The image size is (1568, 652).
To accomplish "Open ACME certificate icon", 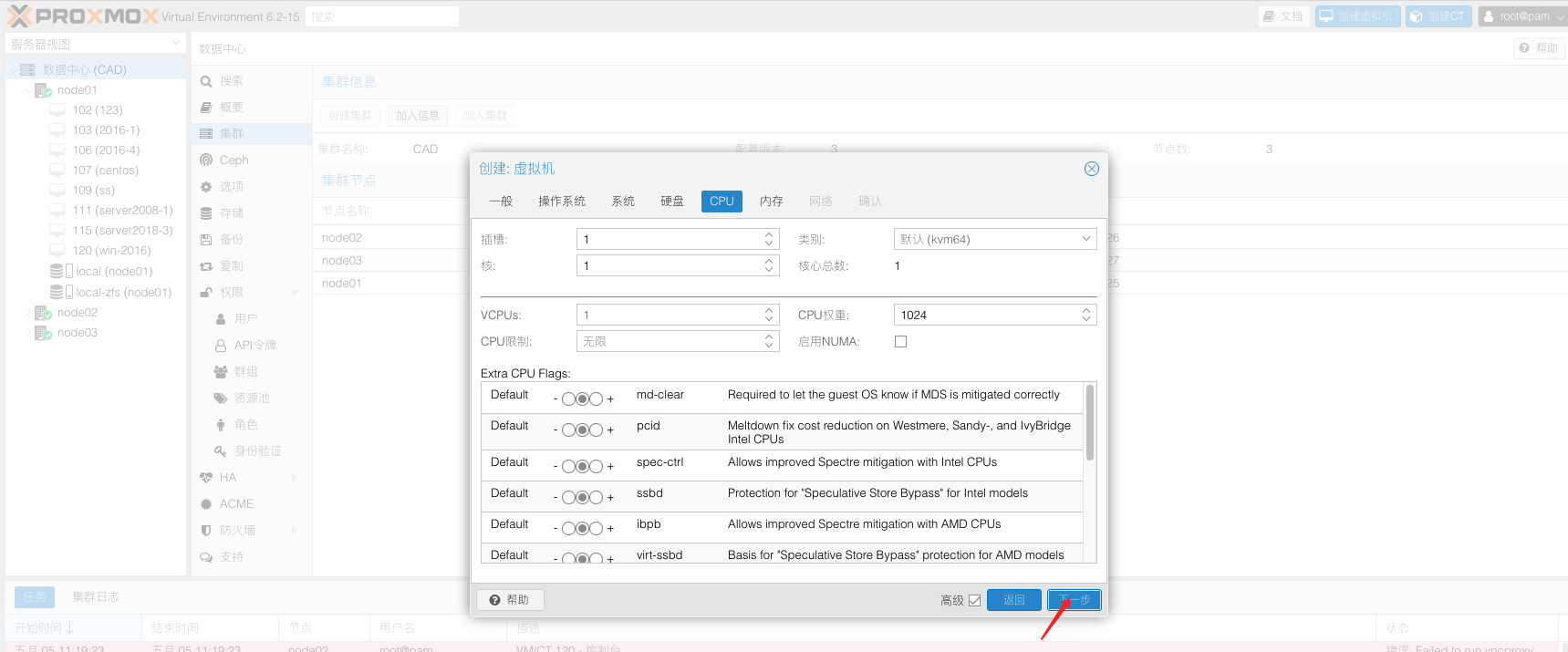I will click(x=206, y=504).
